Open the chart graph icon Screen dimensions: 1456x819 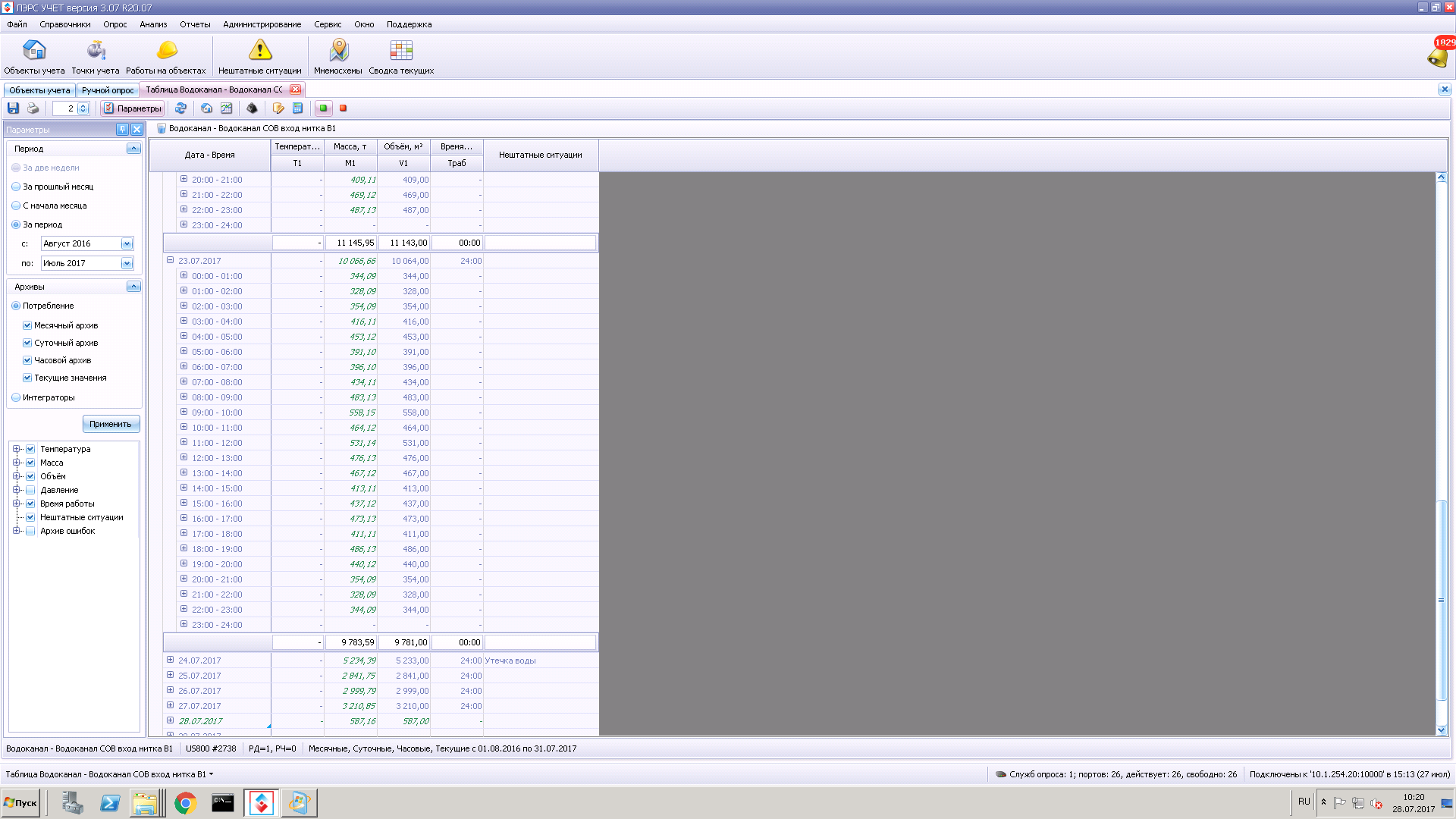226,108
